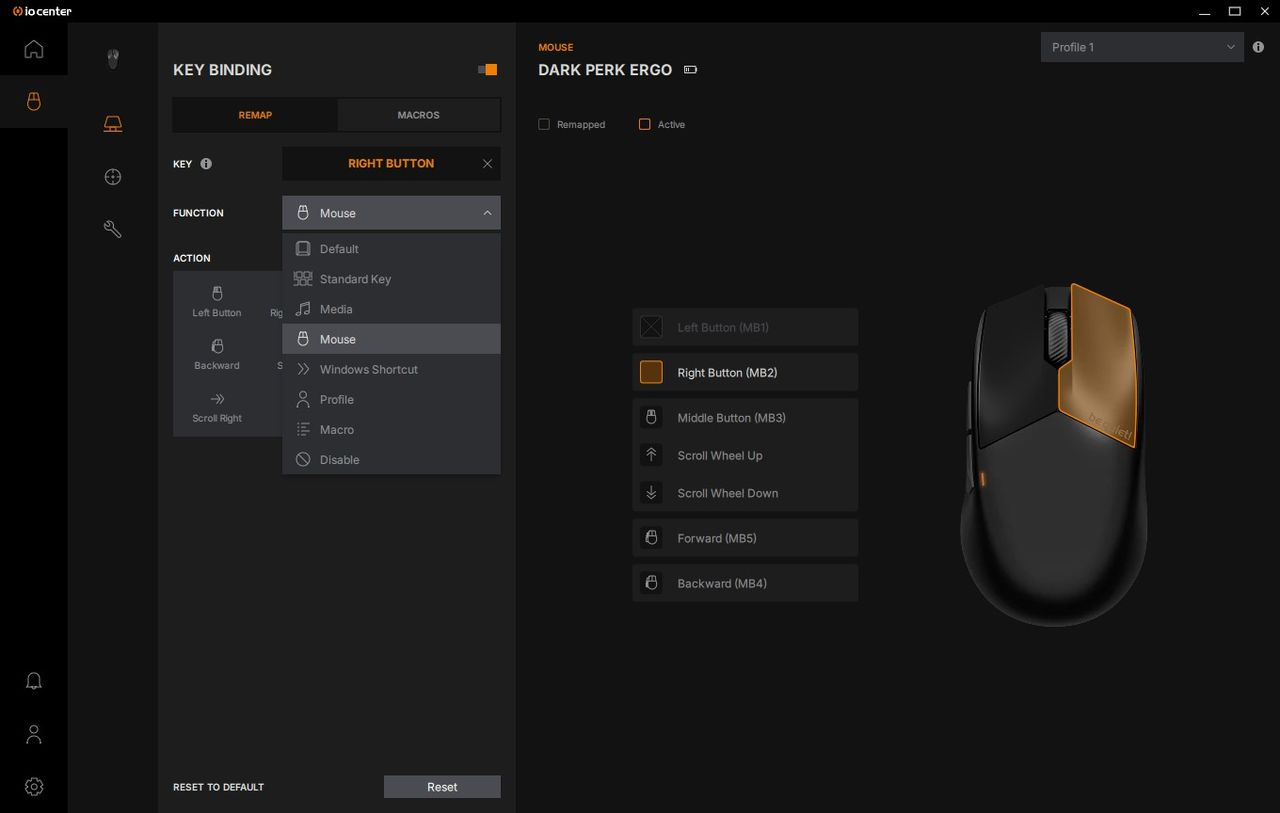The height and width of the screenshot is (813, 1280).
Task: Select Windows Shortcut from the function list
Action: coord(391,369)
